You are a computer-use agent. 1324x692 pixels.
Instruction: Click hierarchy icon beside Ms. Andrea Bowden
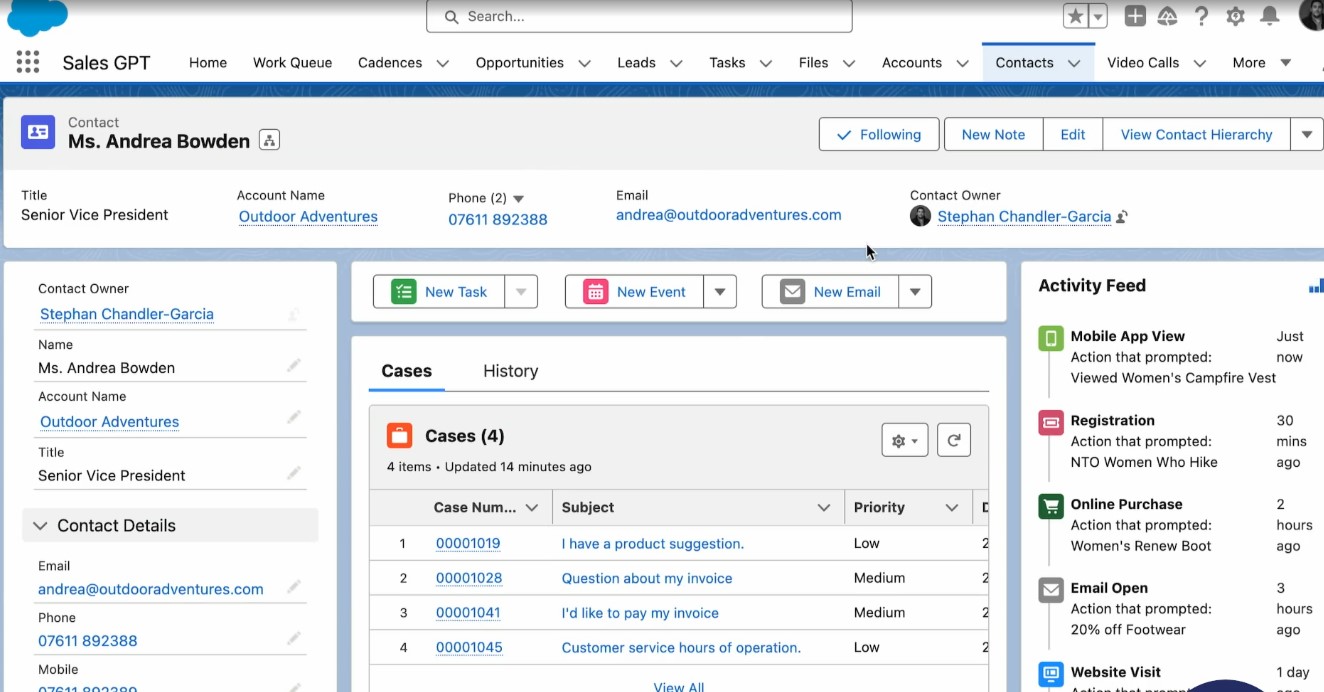[269, 140]
